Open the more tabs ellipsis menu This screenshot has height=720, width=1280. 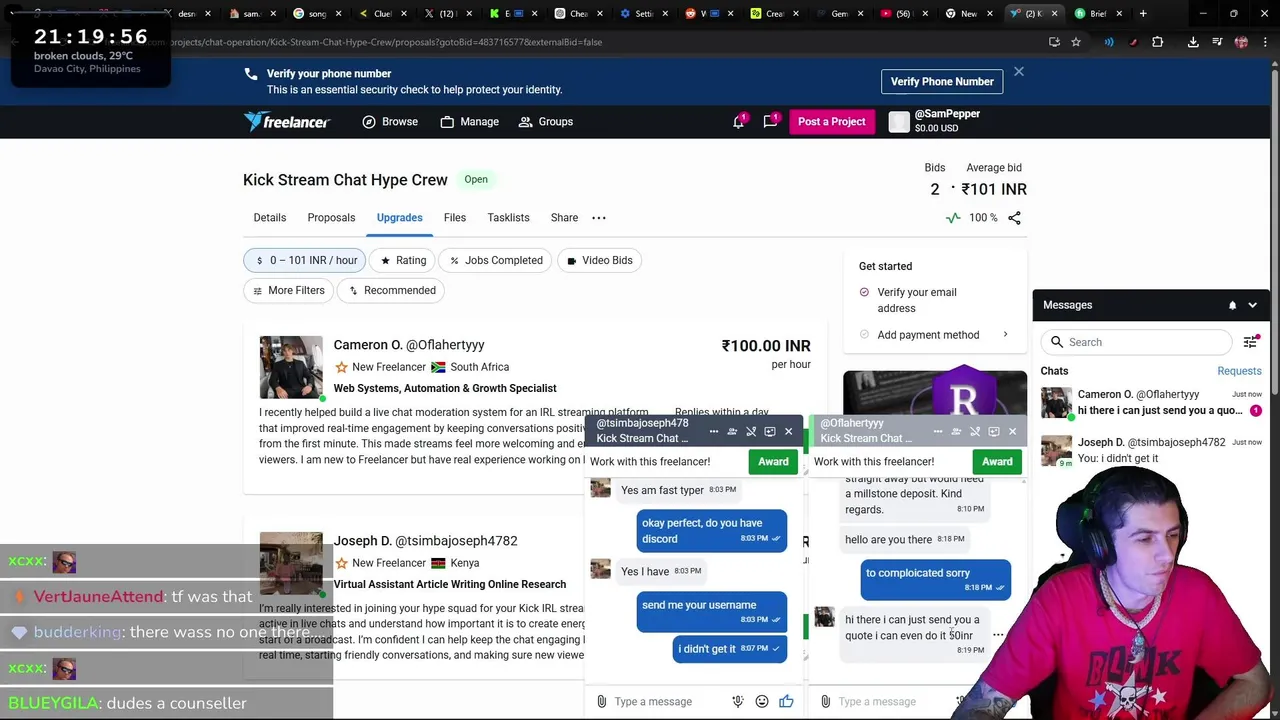(x=599, y=217)
